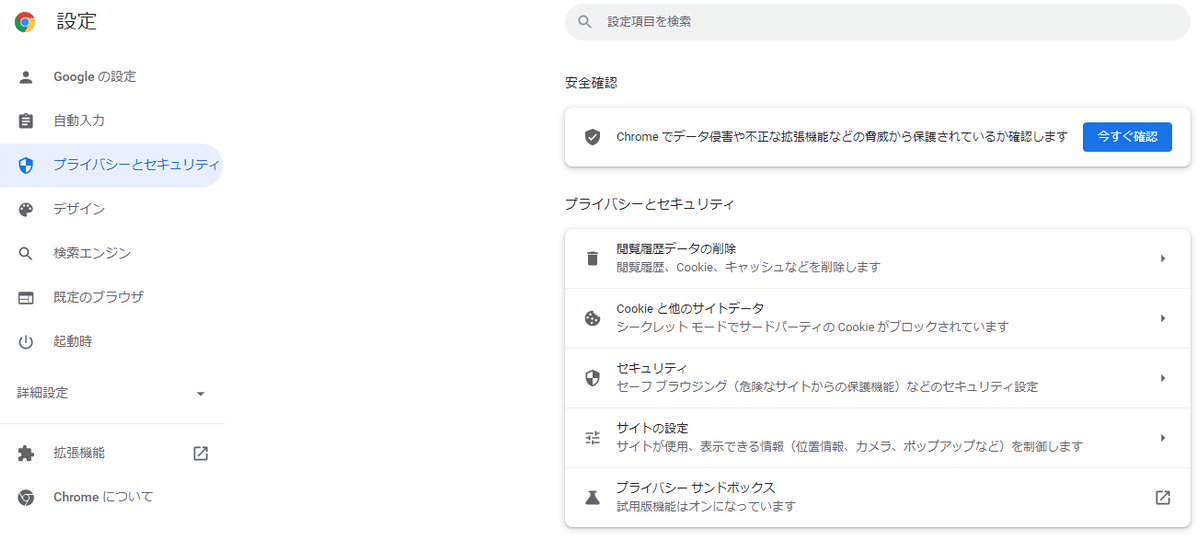Click the sliders icon in サイトの設定
This screenshot has height=540, width=1200.
[592, 437]
